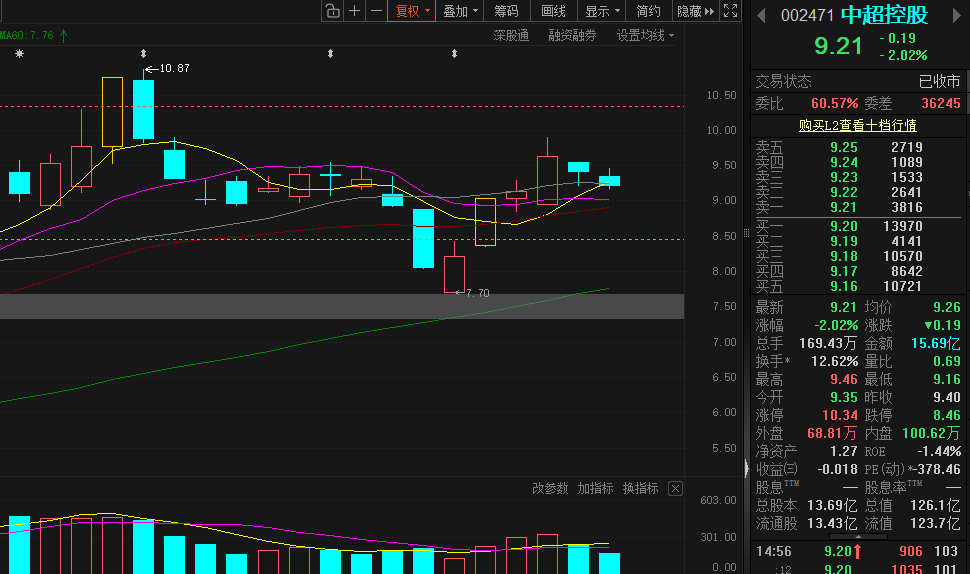This screenshot has width=970, height=574.
Task: Click the event marker above the 10.87 candle
Action: click(144, 54)
